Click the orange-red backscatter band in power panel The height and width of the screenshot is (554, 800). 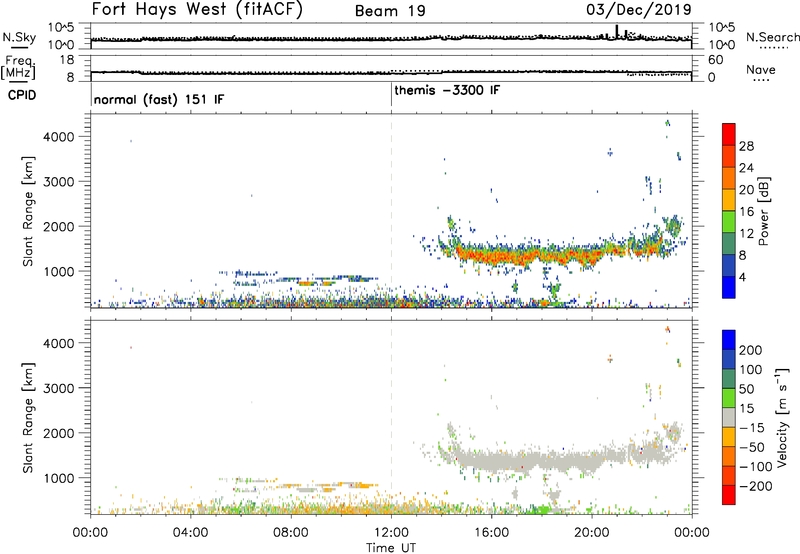click(561, 254)
